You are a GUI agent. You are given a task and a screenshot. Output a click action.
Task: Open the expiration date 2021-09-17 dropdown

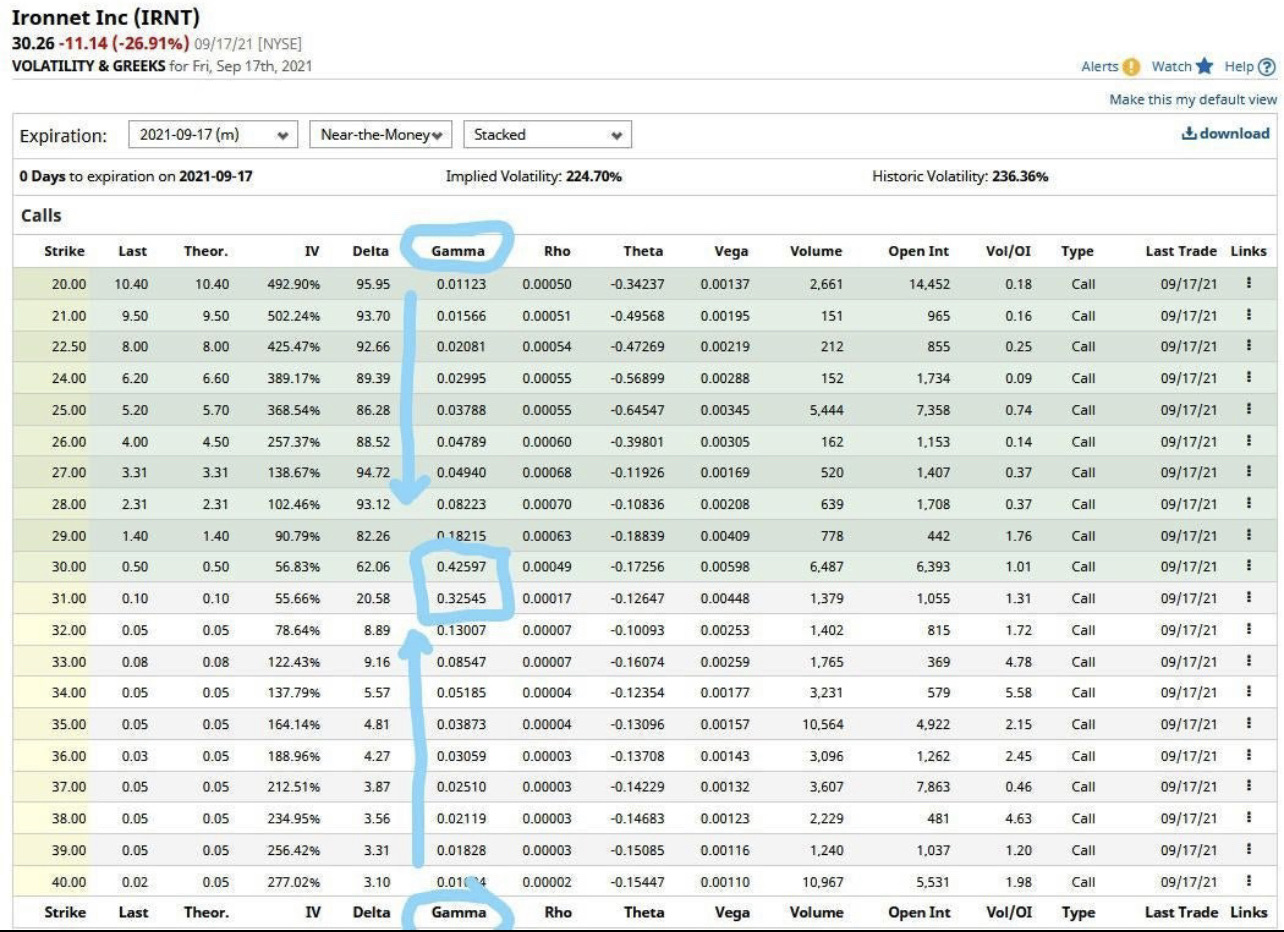click(214, 134)
